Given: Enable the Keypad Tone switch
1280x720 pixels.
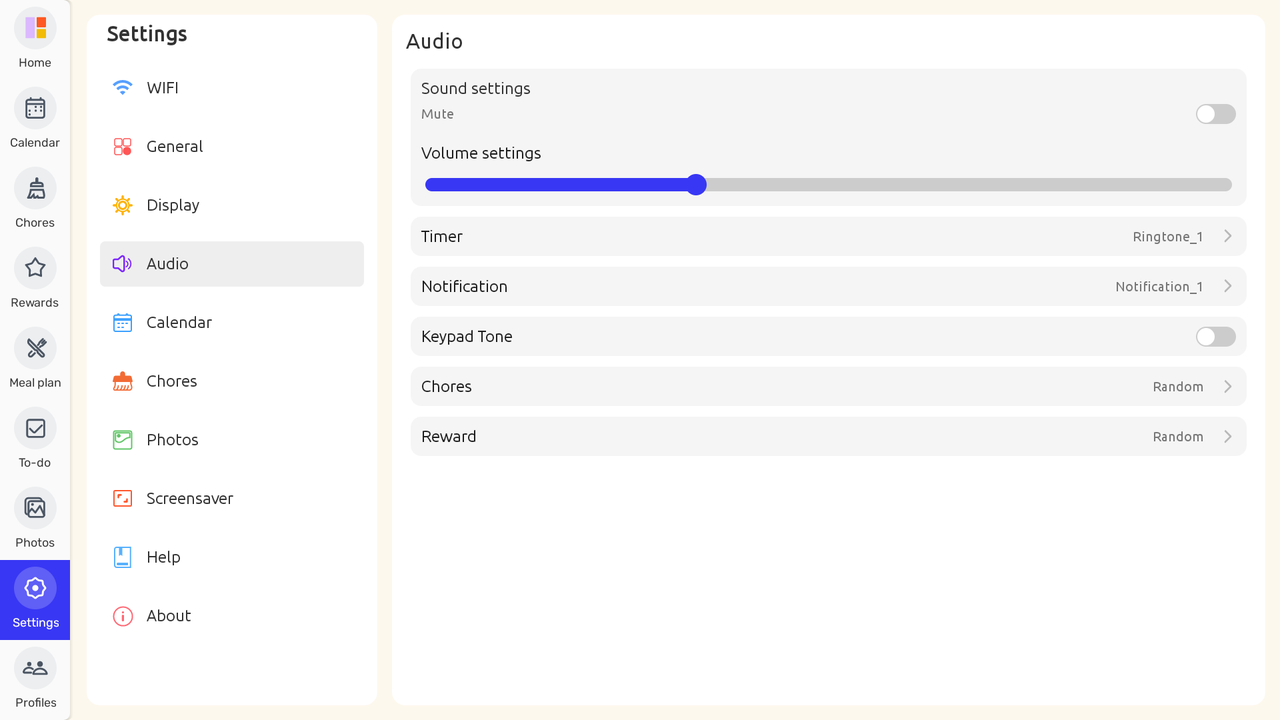Looking at the screenshot, I should point(1215,337).
